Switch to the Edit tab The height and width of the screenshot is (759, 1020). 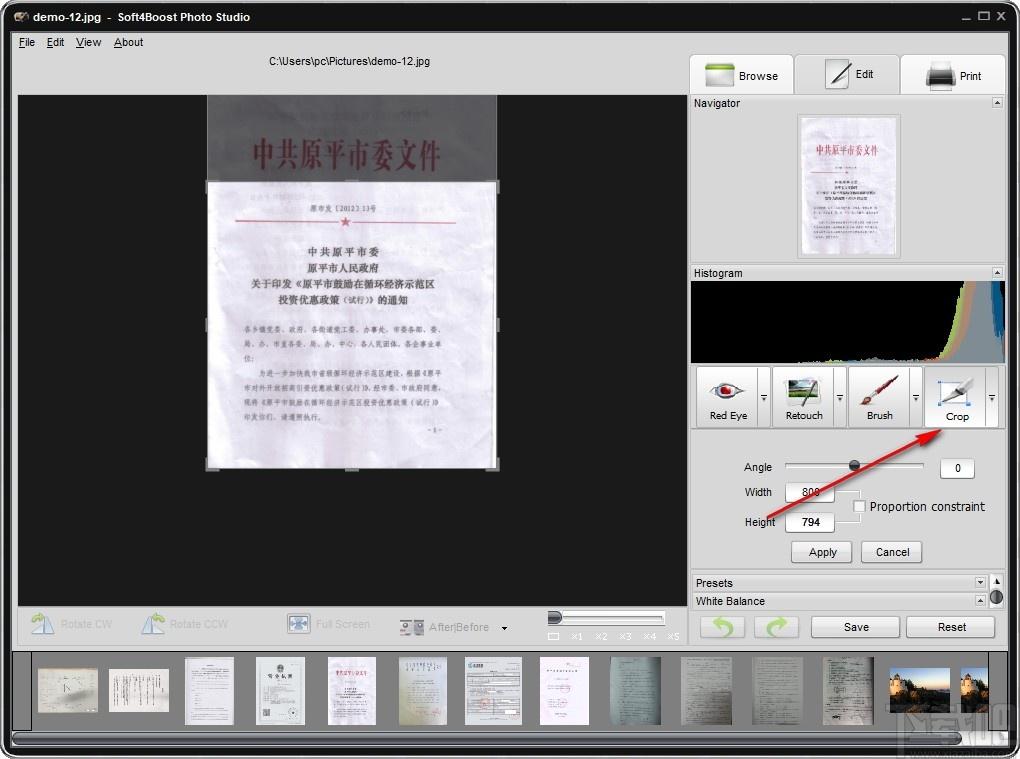click(x=848, y=74)
